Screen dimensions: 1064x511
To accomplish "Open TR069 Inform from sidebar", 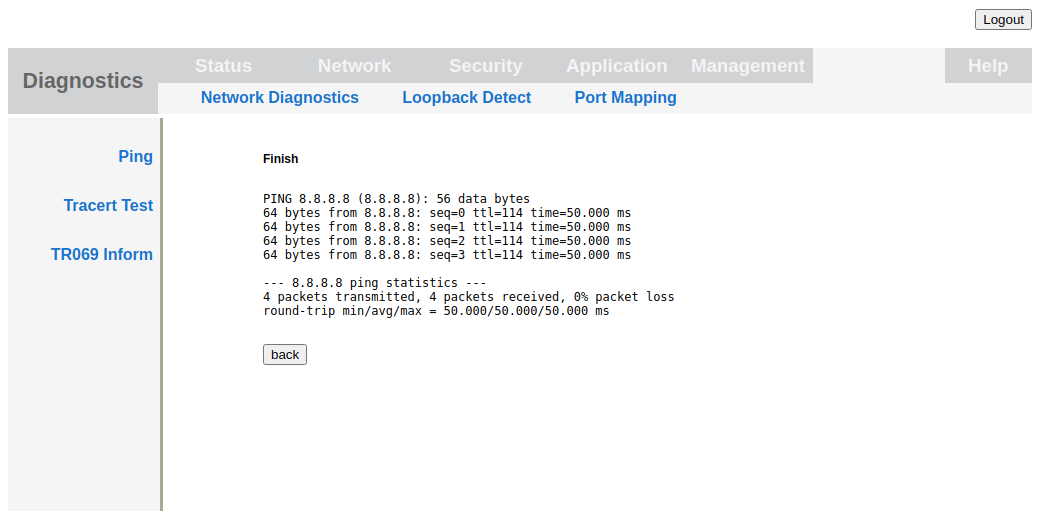I will 102,254.
